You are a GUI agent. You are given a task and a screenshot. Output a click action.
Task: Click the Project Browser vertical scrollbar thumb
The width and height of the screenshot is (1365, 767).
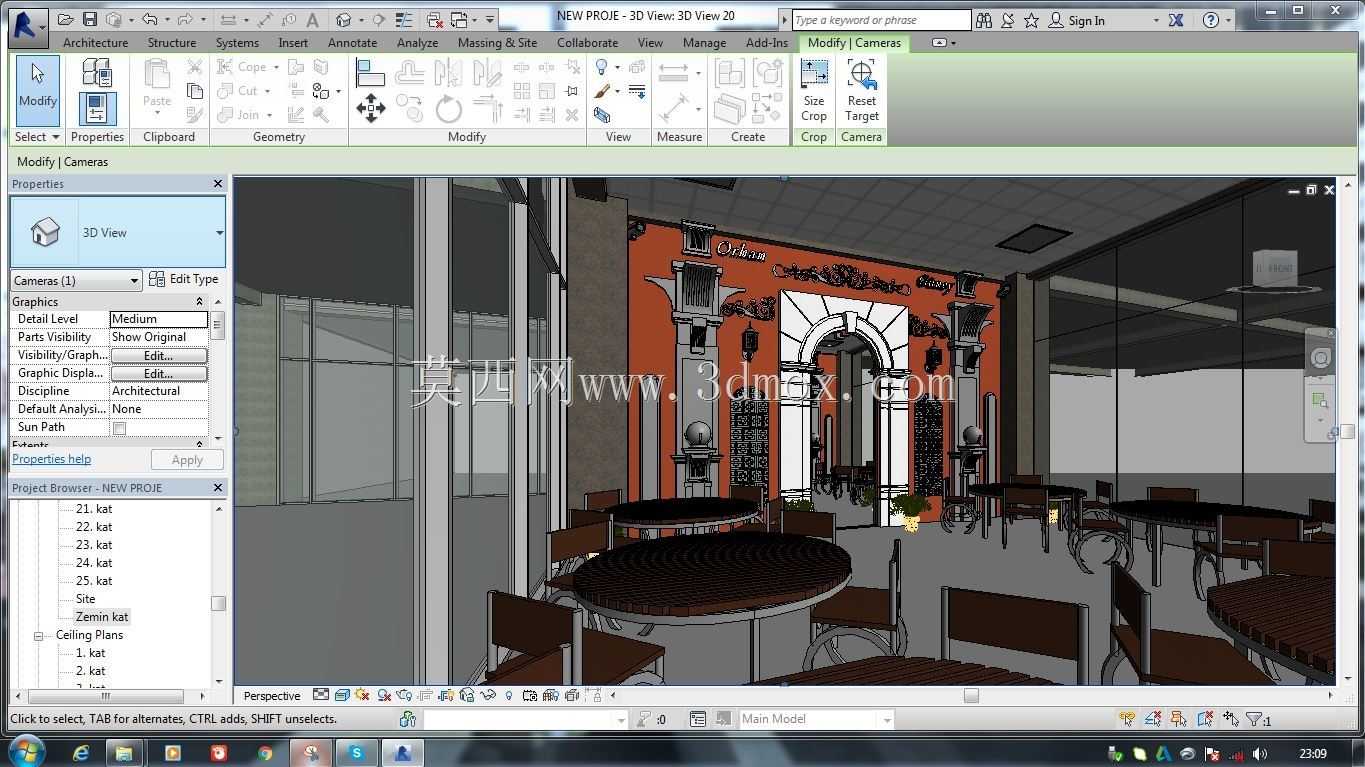(x=218, y=603)
